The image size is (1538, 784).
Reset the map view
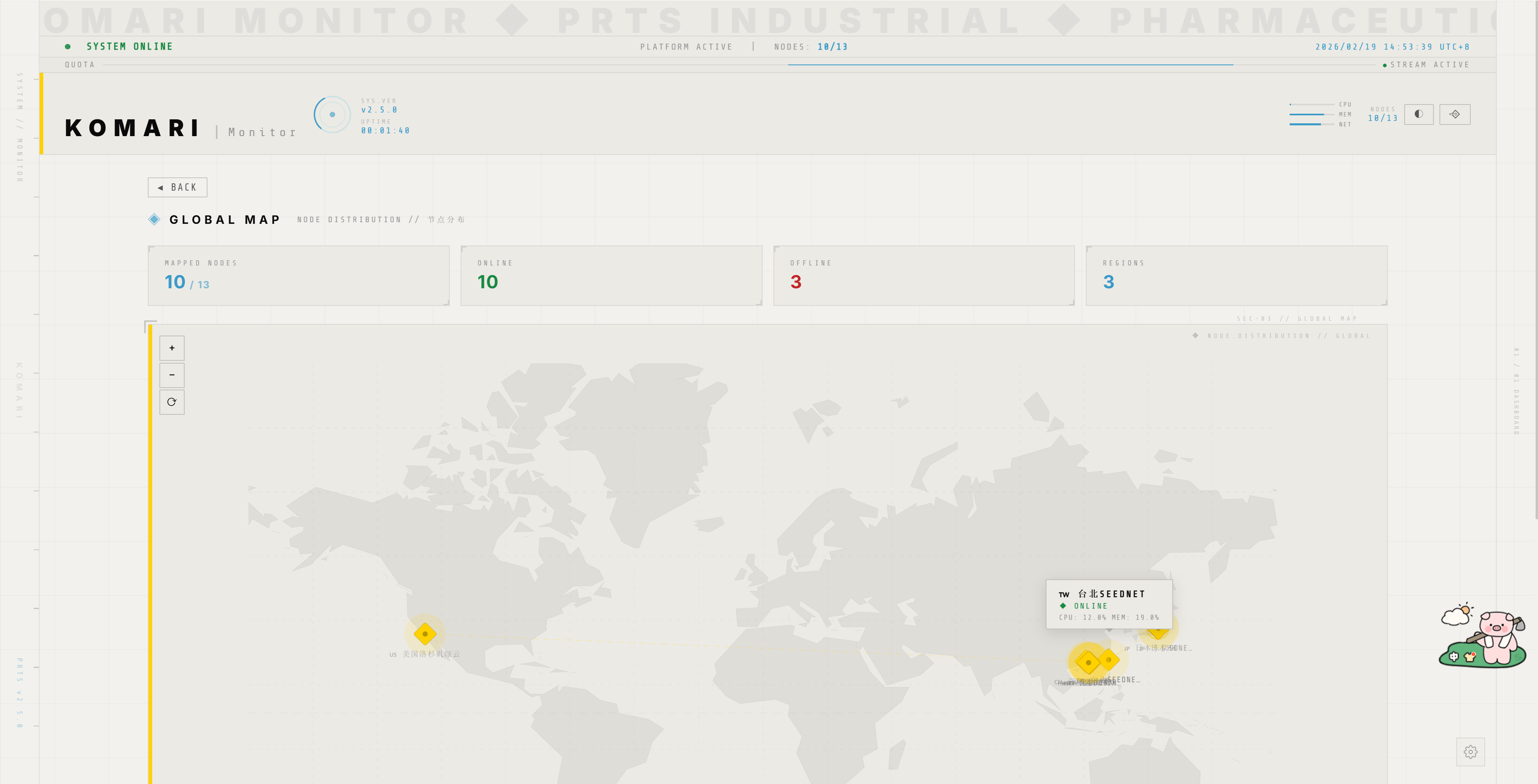pos(172,402)
